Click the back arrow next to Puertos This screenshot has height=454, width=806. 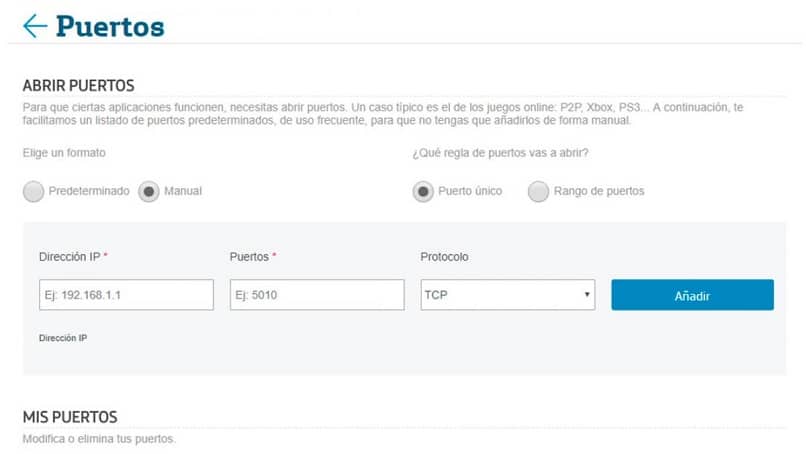[x=35, y=26]
